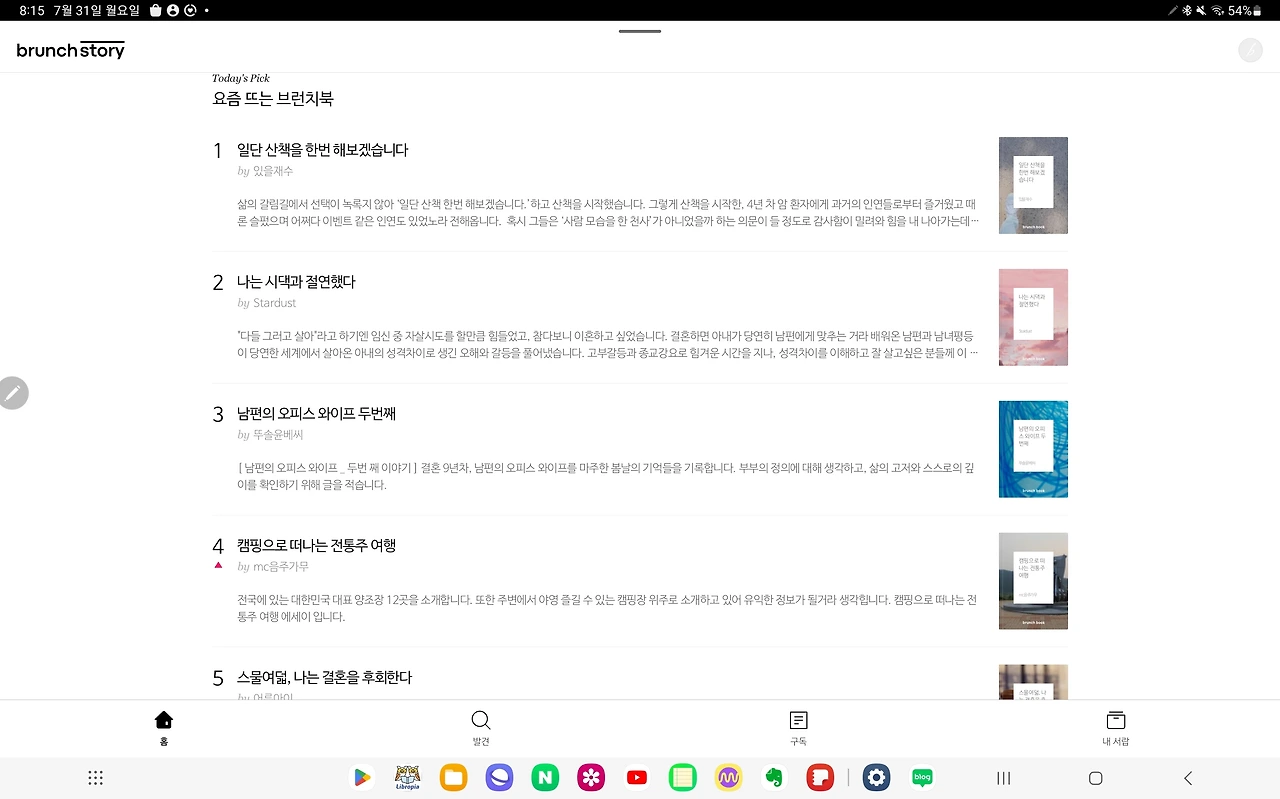This screenshot has height=799, width=1280.
Task: Tap the brunchstory logo
Action: 71,50
